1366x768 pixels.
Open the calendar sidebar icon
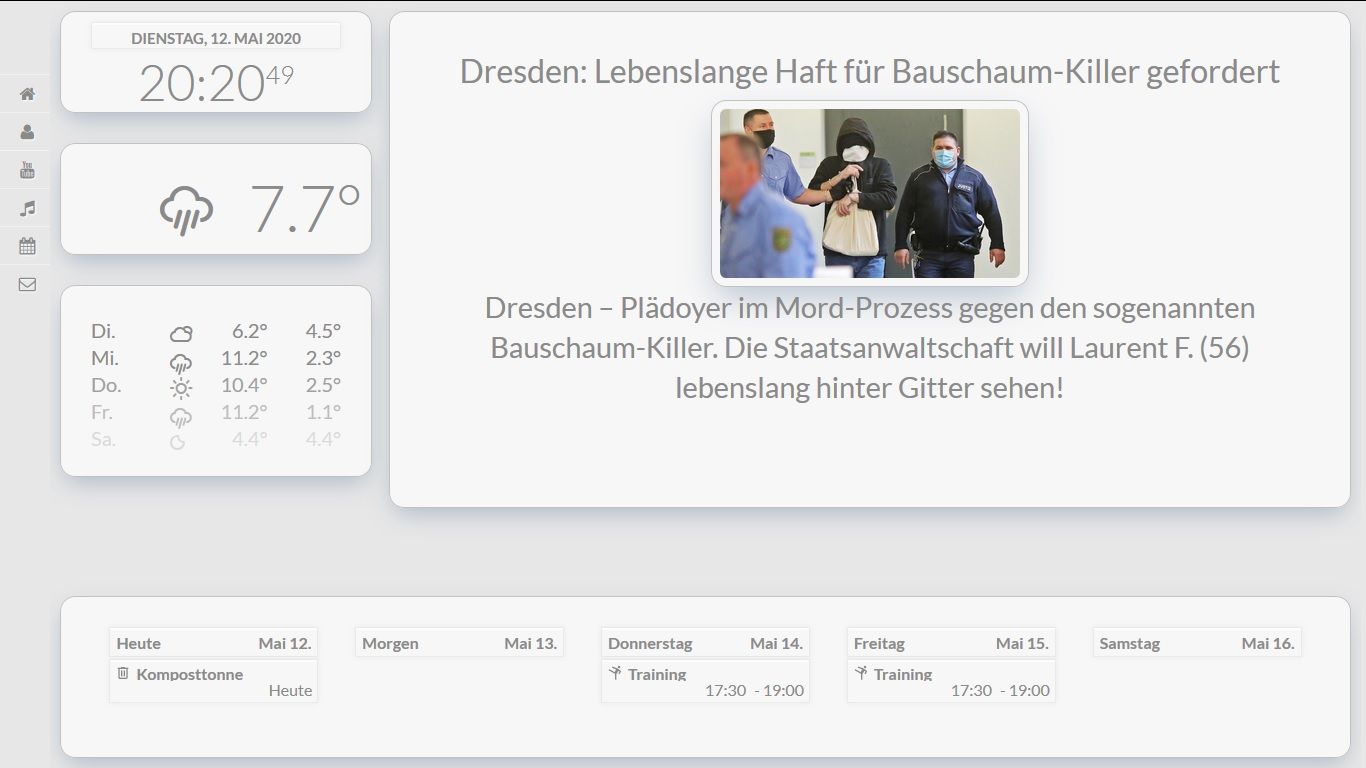point(27,246)
